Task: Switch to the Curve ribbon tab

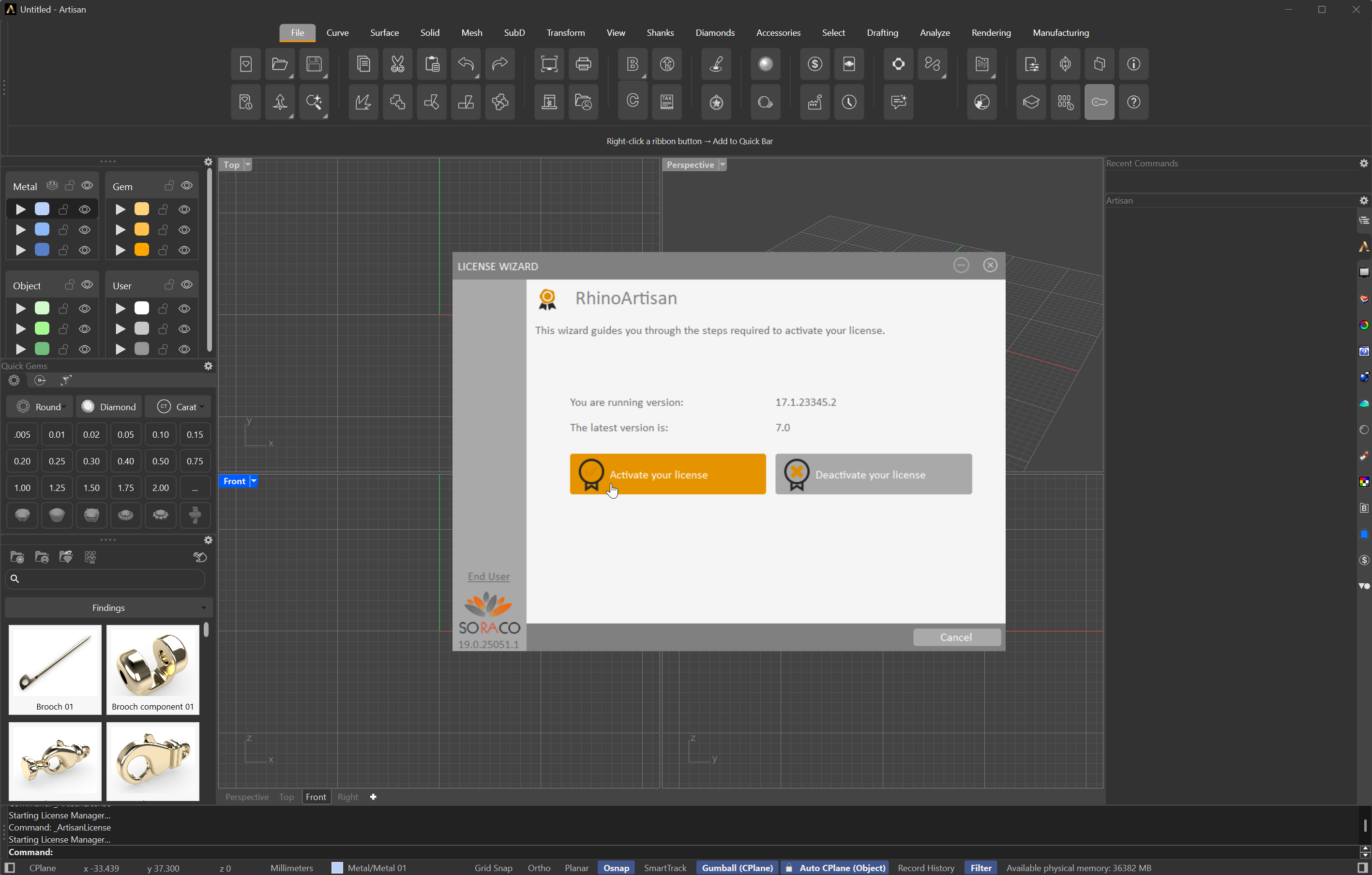Action: point(337,32)
